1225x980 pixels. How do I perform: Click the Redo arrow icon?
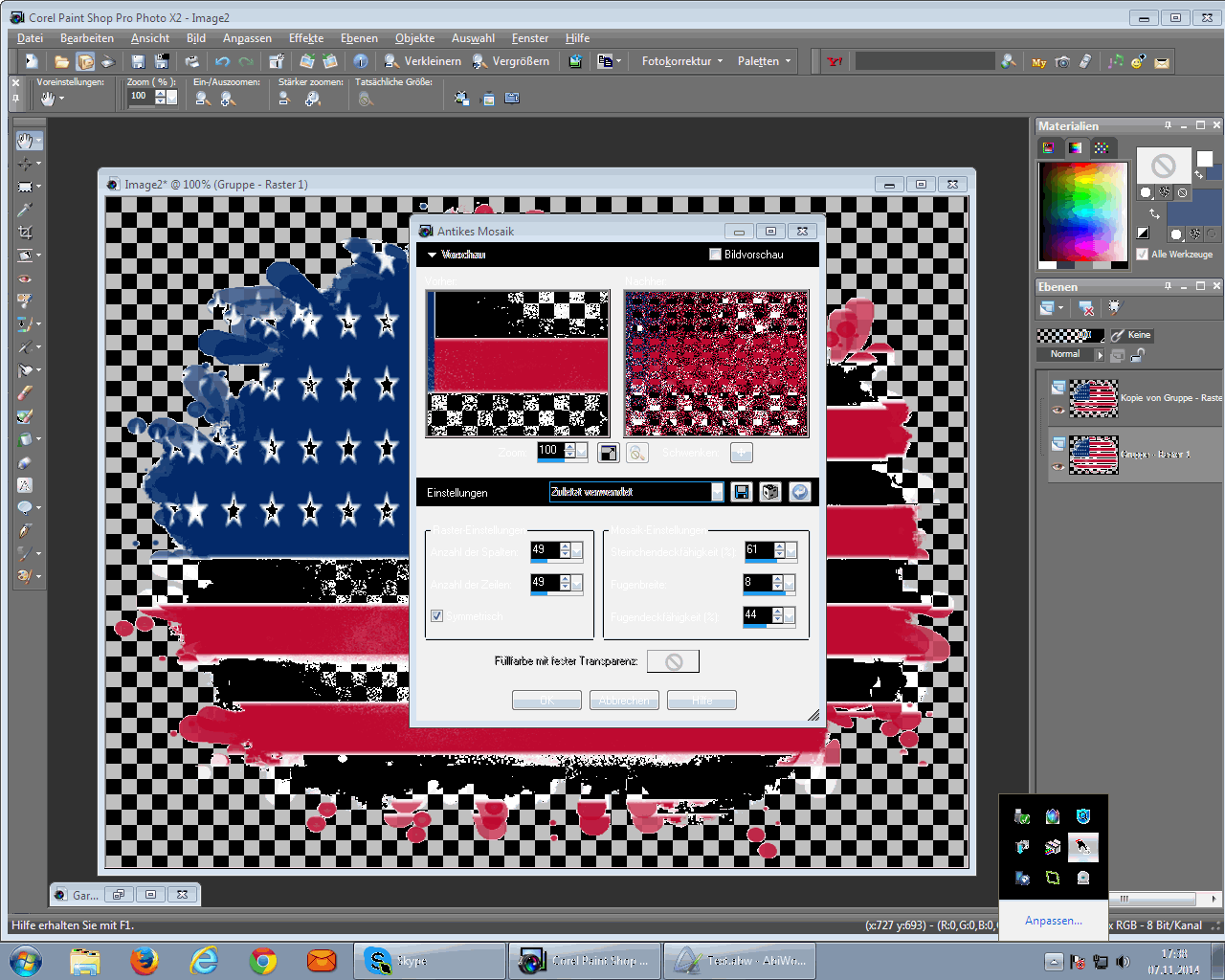click(x=246, y=61)
